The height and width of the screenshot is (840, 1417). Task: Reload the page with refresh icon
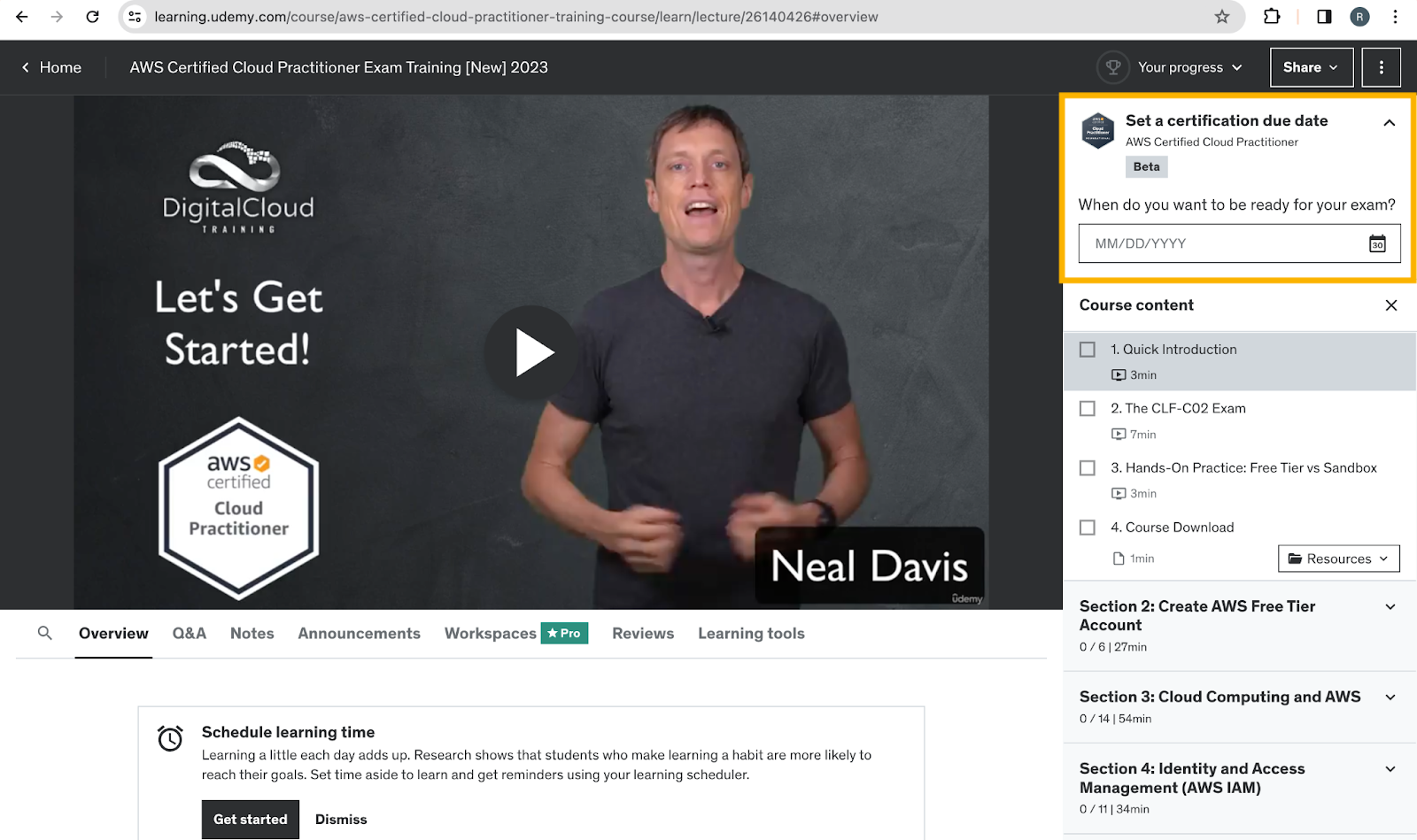tap(92, 17)
